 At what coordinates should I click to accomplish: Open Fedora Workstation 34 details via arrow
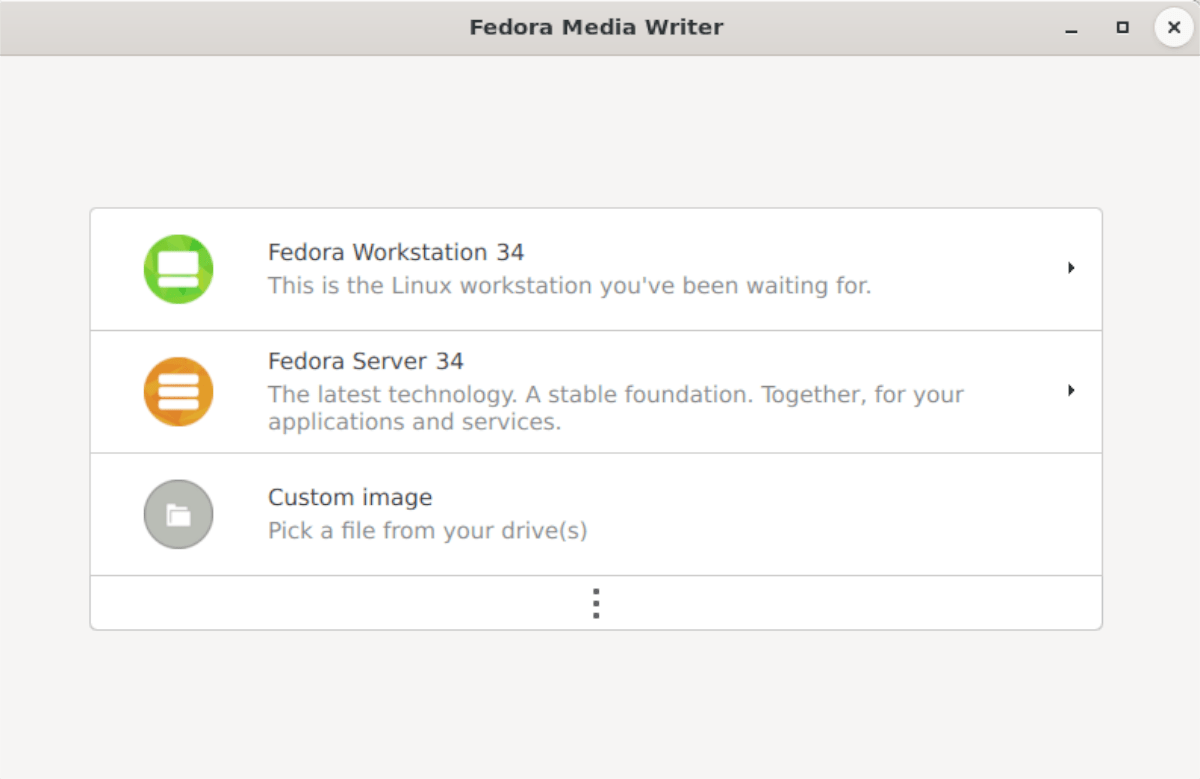(1070, 268)
